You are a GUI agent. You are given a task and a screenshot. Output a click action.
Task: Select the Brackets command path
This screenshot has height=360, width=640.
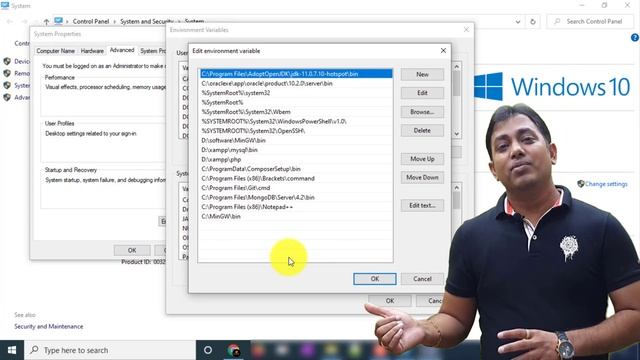(x=296, y=178)
